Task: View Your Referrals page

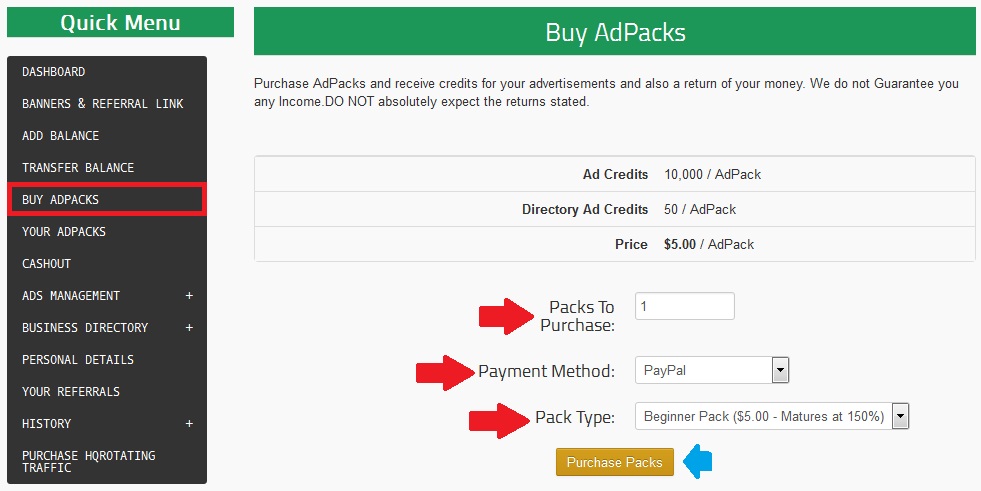Action: [x=71, y=392]
